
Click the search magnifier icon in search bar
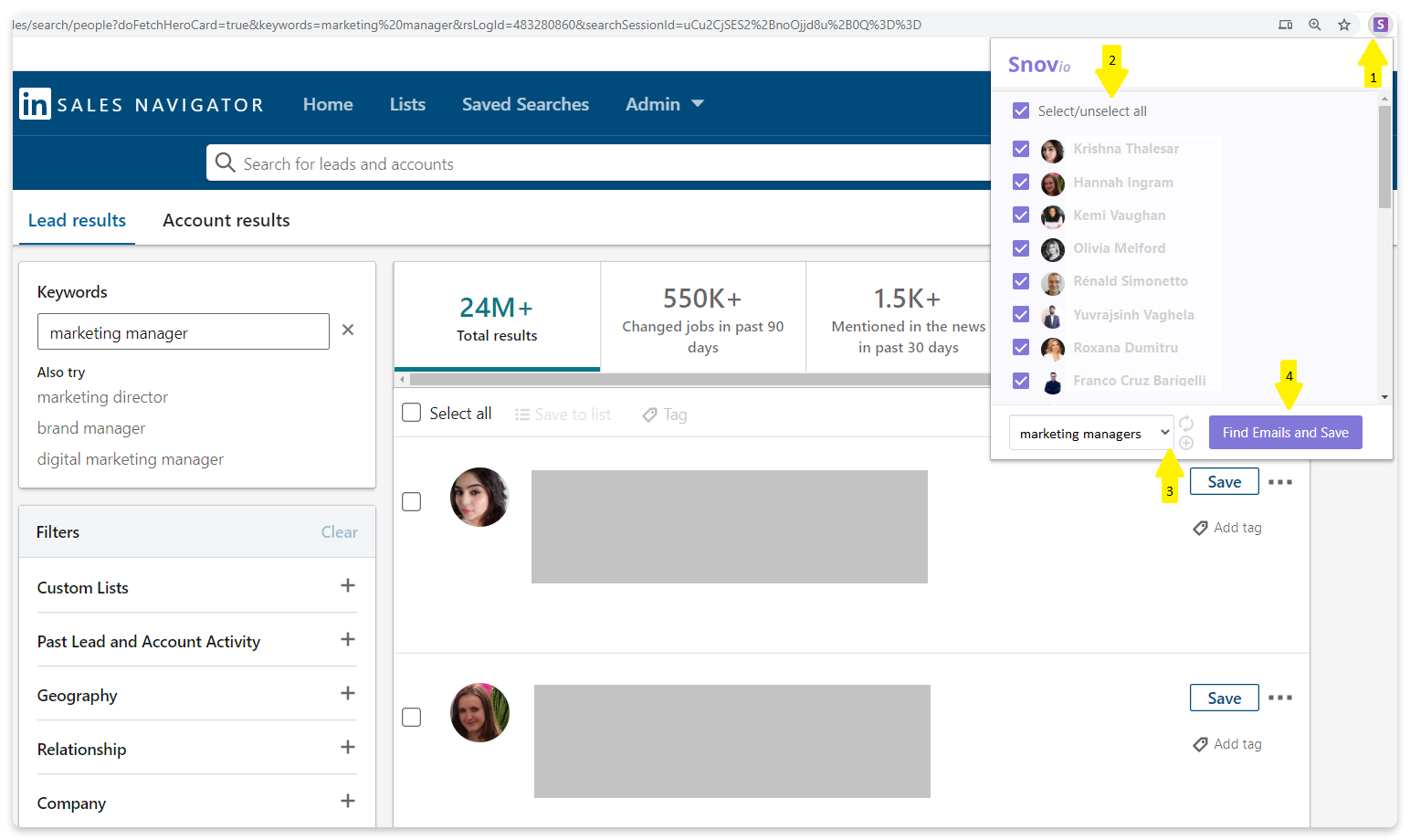(225, 163)
